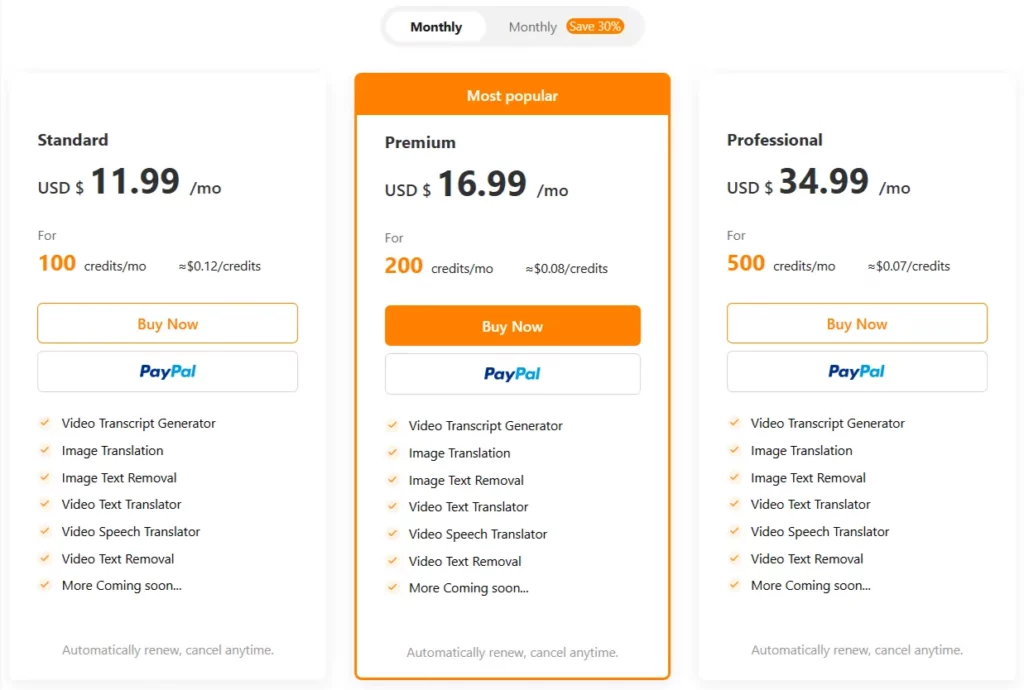Click the Save 30% badge
The height and width of the screenshot is (690, 1024).
coord(595,27)
